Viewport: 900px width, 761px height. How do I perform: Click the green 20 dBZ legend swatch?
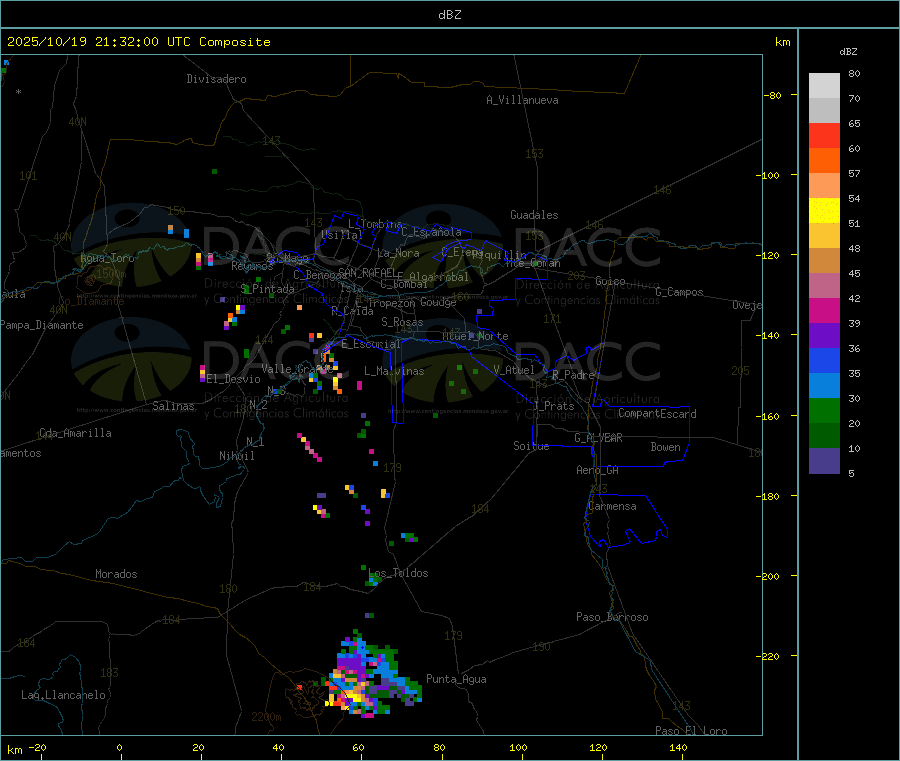[824, 410]
